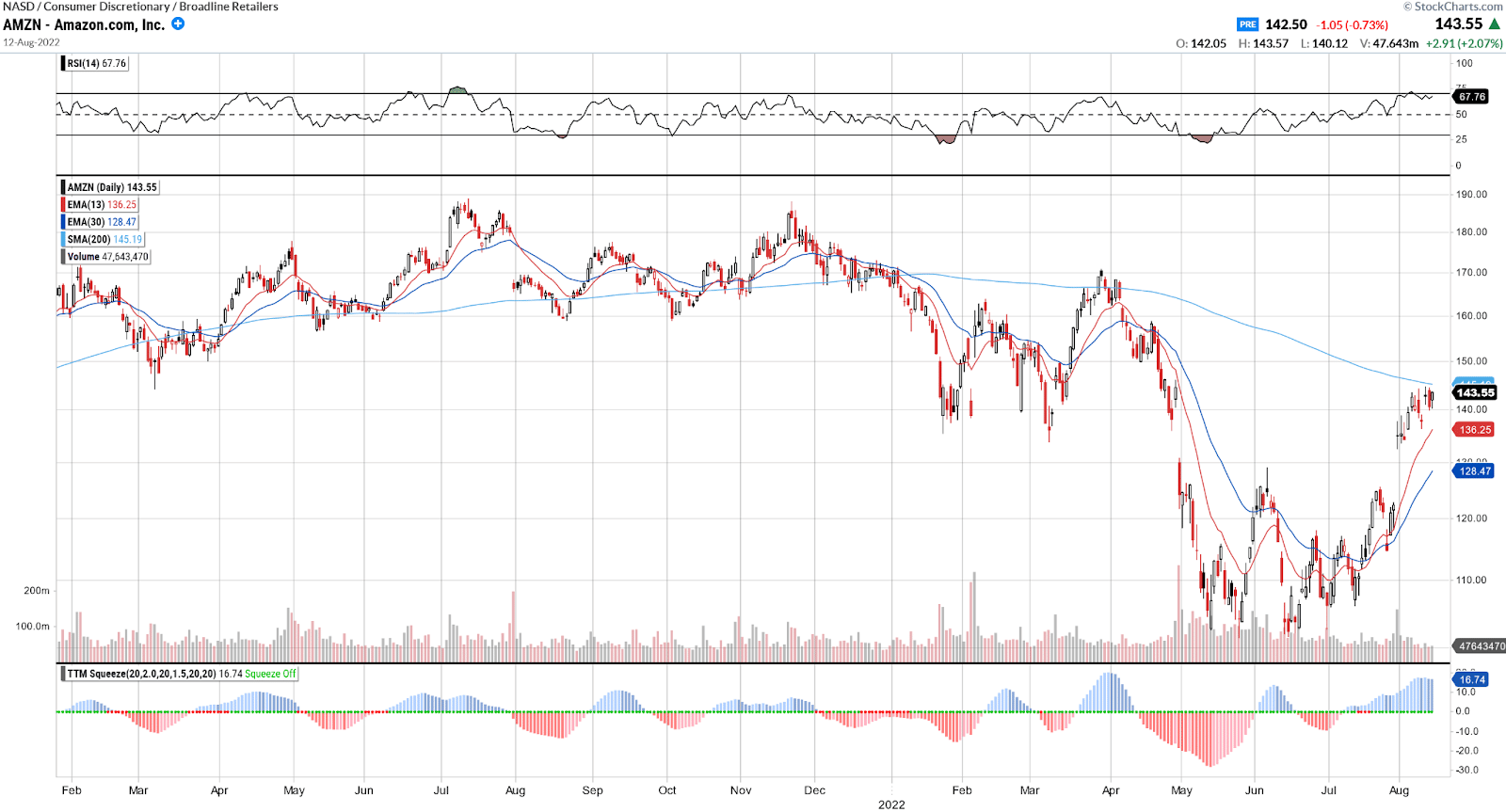Click the 100.0m volume axis label

33,627
